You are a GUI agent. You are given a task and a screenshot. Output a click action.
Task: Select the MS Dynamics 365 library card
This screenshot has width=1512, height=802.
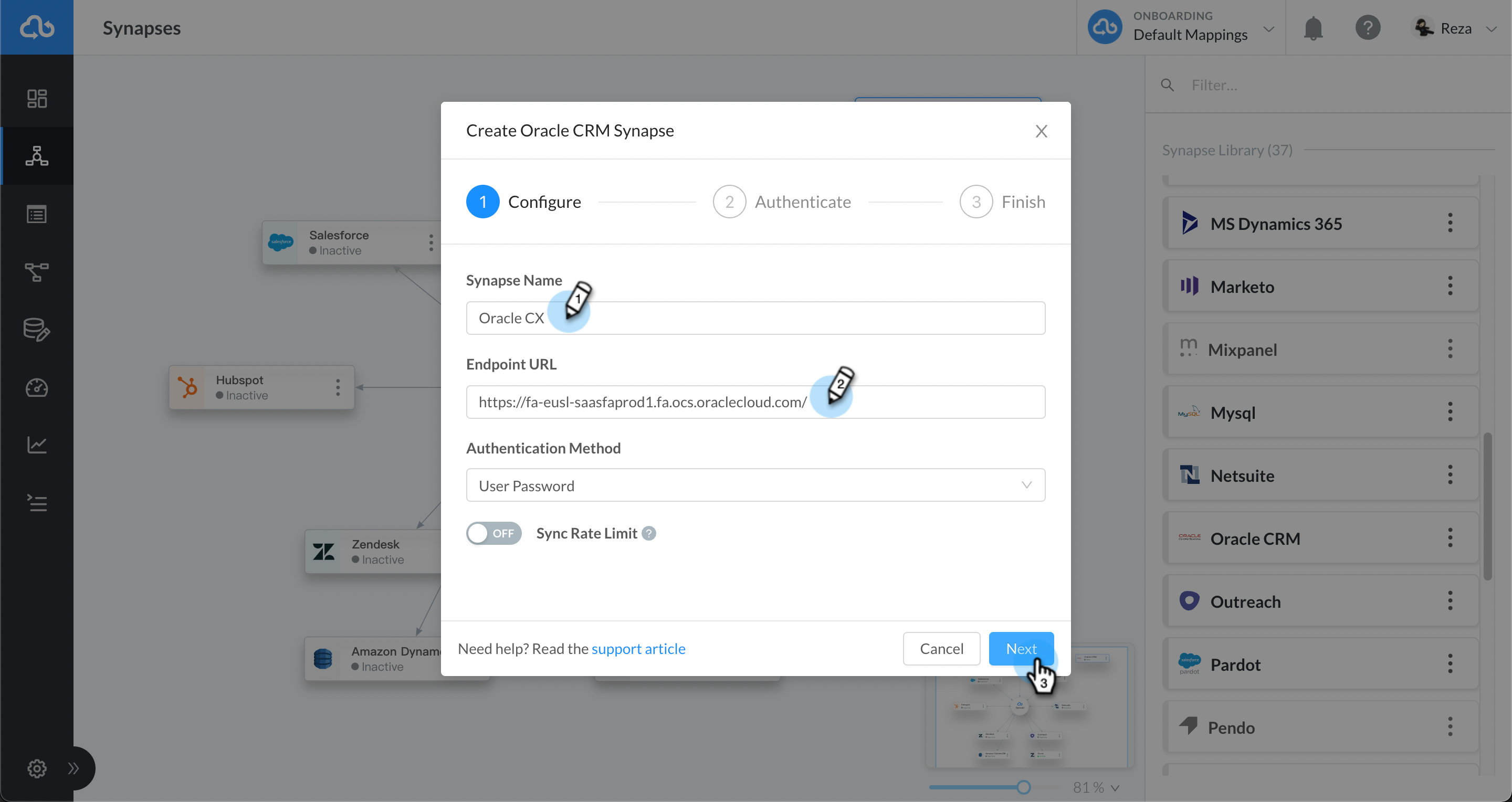pyautogui.click(x=1321, y=223)
